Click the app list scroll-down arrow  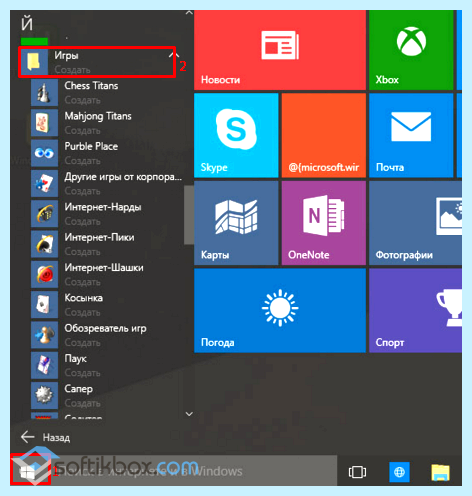point(189,414)
